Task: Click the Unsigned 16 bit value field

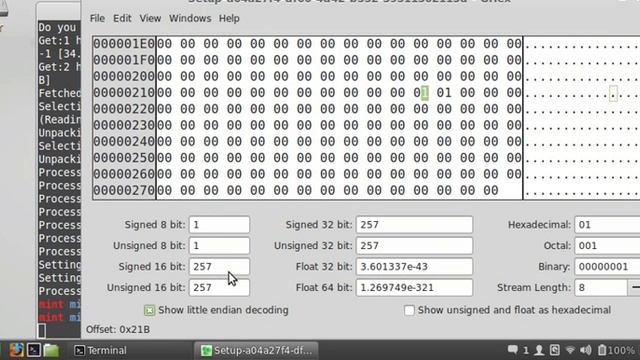Action: [219, 287]
